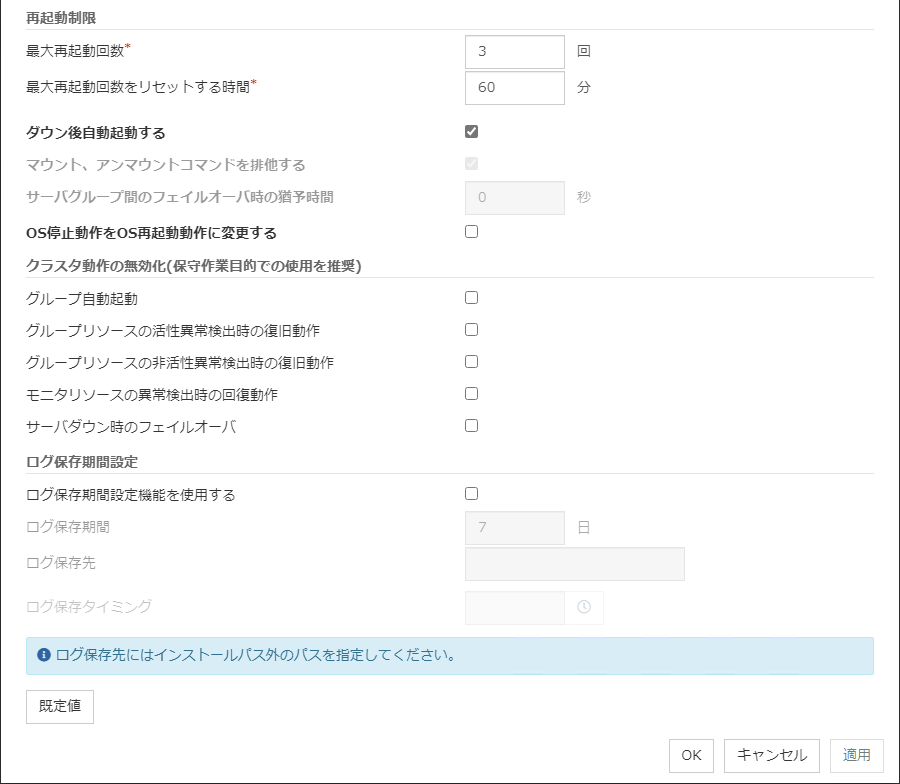Screen dimensions: 900x784
Task: Check モニタリソースの異常検出時の回復動作 checkbox
Action: 472,394
